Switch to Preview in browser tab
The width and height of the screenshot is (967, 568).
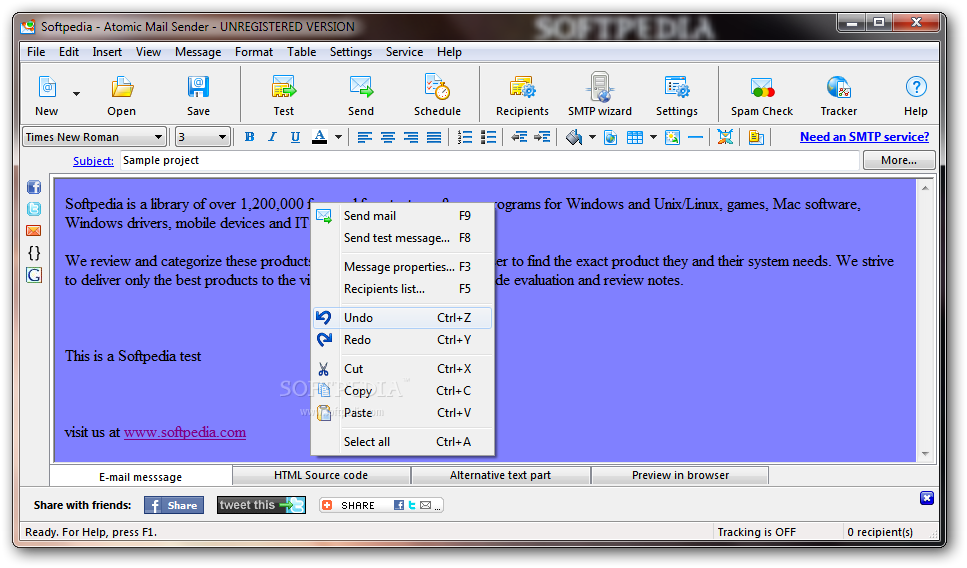pos(680,475)
